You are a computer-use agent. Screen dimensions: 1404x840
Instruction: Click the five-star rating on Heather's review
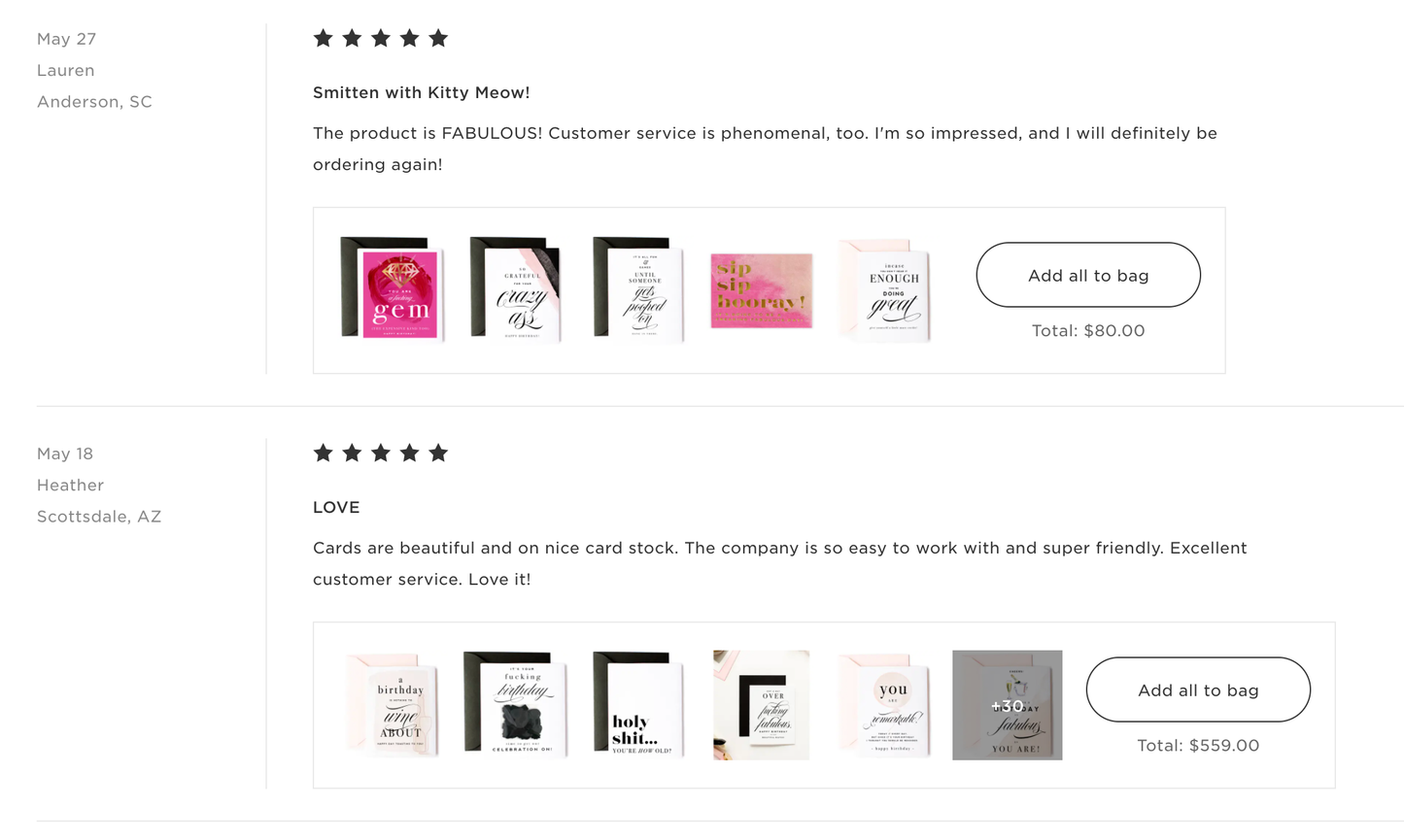380,453
